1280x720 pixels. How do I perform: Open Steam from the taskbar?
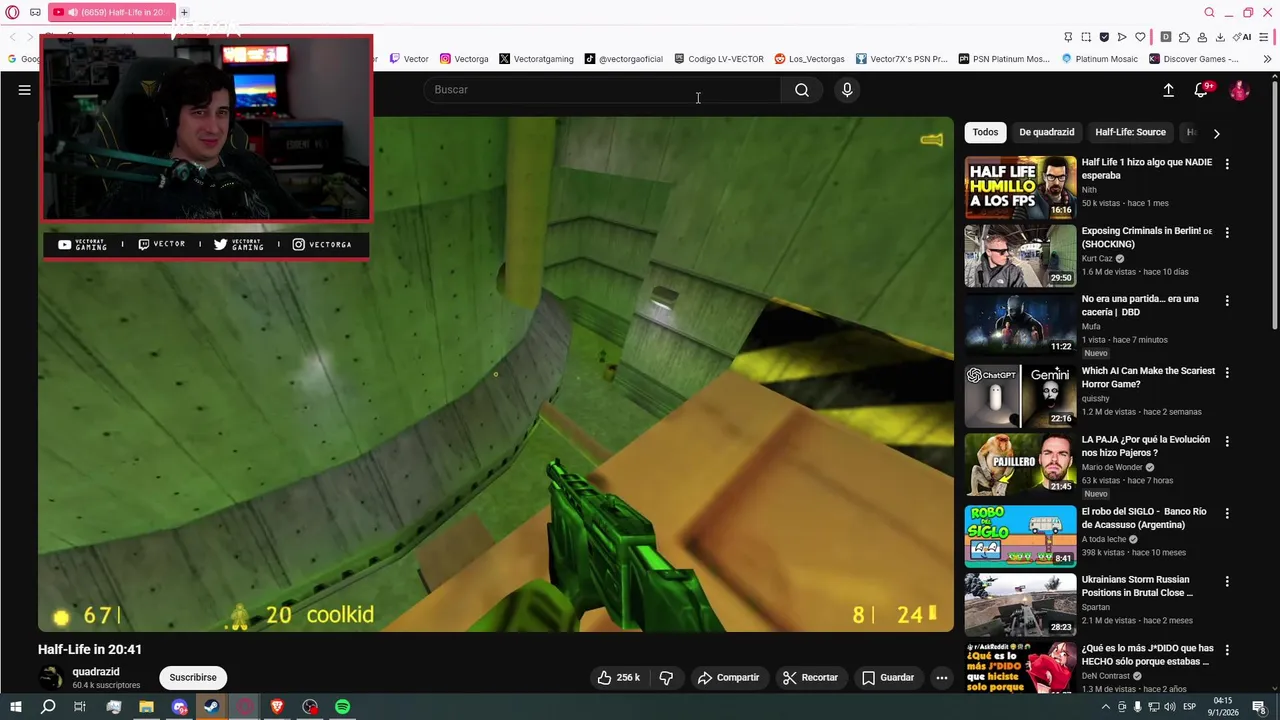pyautogui.click(x=211, y=707)
